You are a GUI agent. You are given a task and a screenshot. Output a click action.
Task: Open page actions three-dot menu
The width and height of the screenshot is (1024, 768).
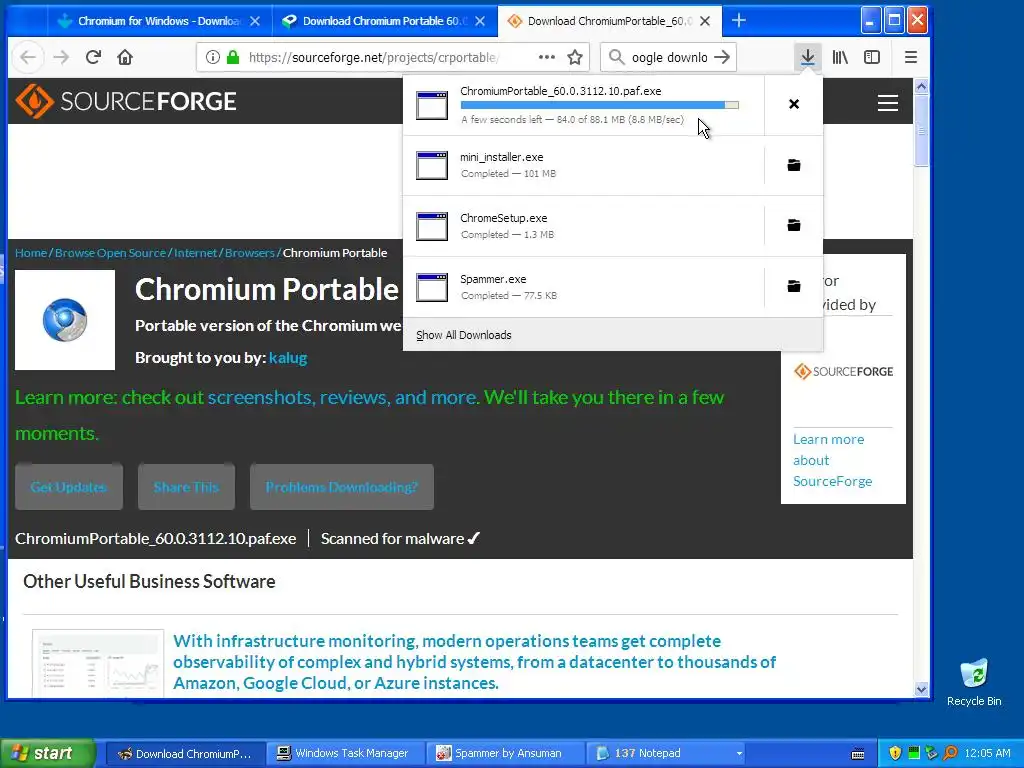click(x=547, y=57)
